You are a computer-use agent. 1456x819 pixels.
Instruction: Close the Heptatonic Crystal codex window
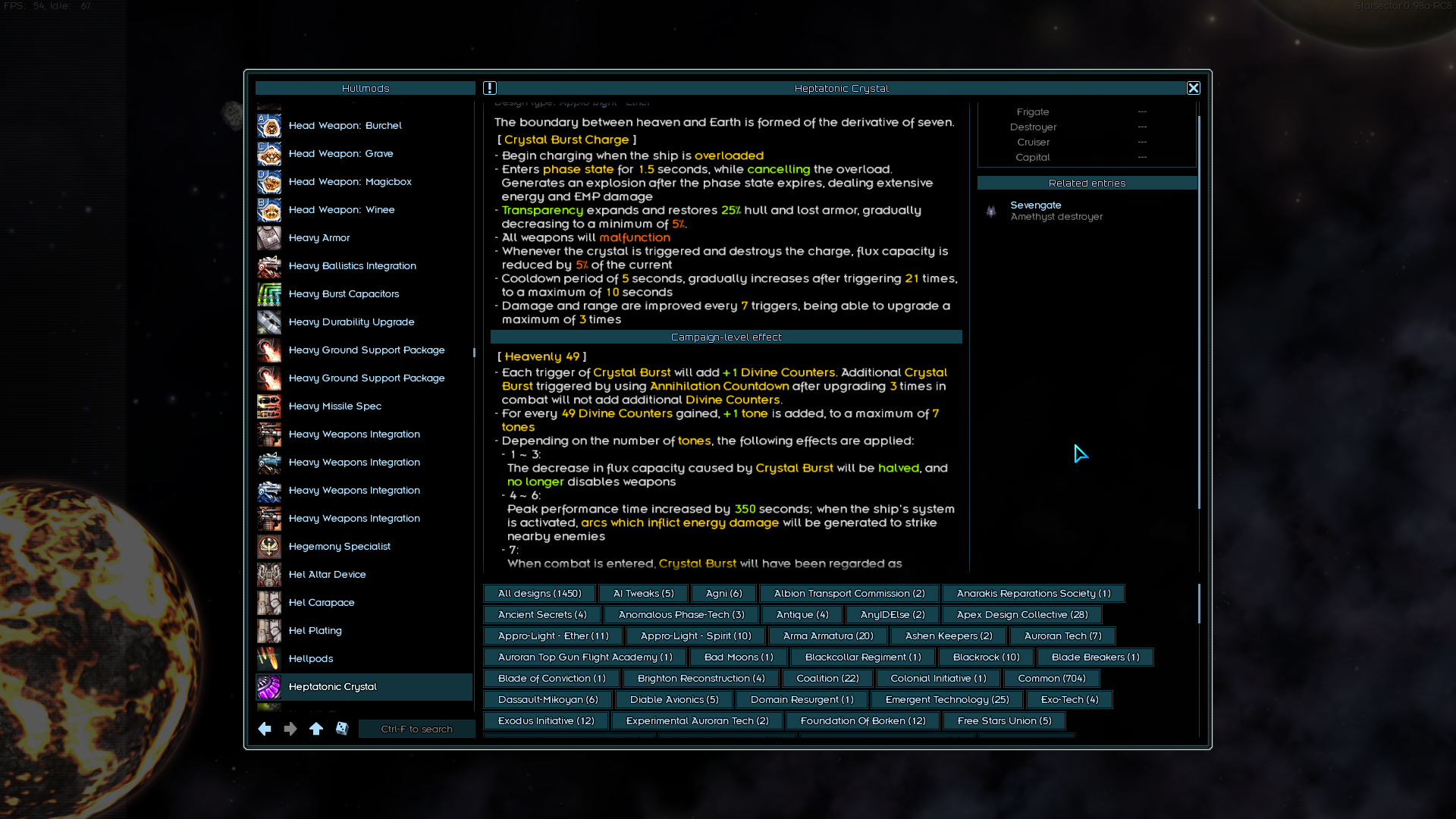click(1193, 88)
